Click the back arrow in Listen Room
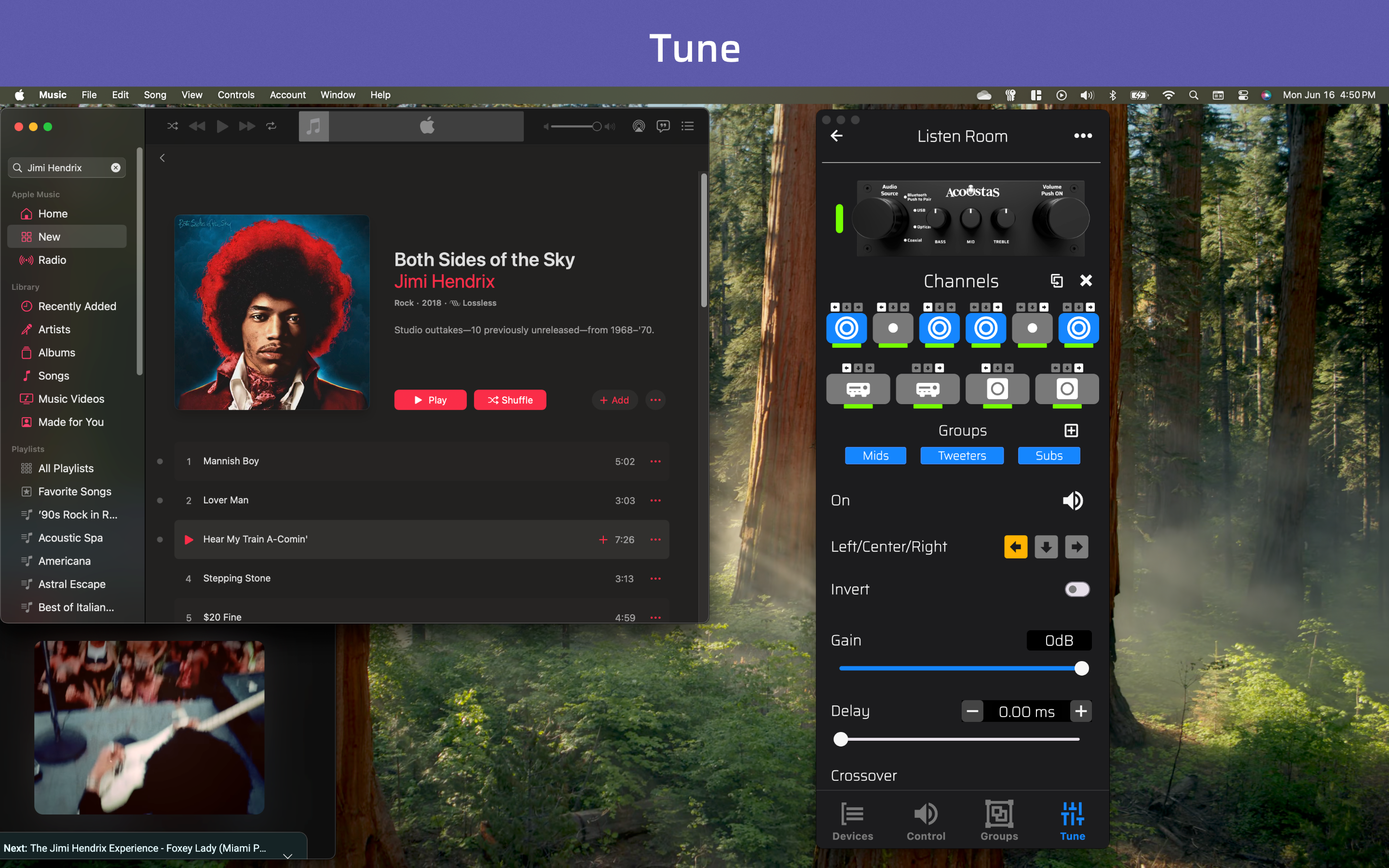The image size is (1389, 868). click(837, 136)
